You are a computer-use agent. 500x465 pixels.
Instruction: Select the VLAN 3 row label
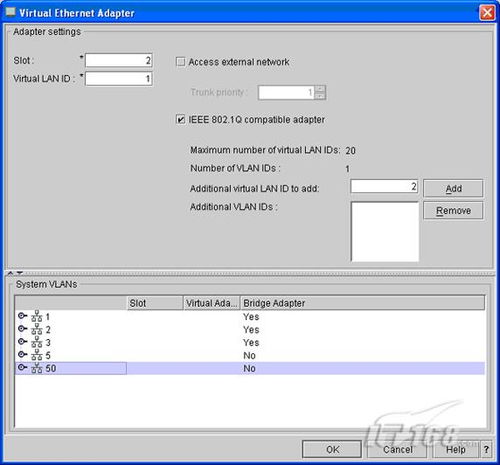click(x=48, y=342)
